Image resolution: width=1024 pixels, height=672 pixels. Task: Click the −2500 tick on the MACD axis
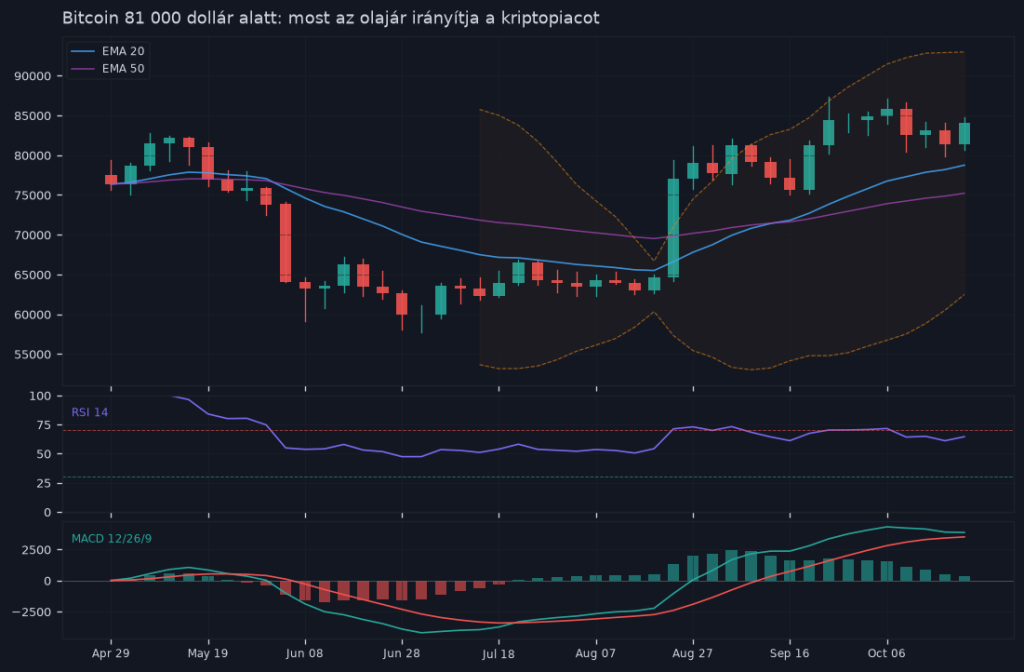click(32, 613)
